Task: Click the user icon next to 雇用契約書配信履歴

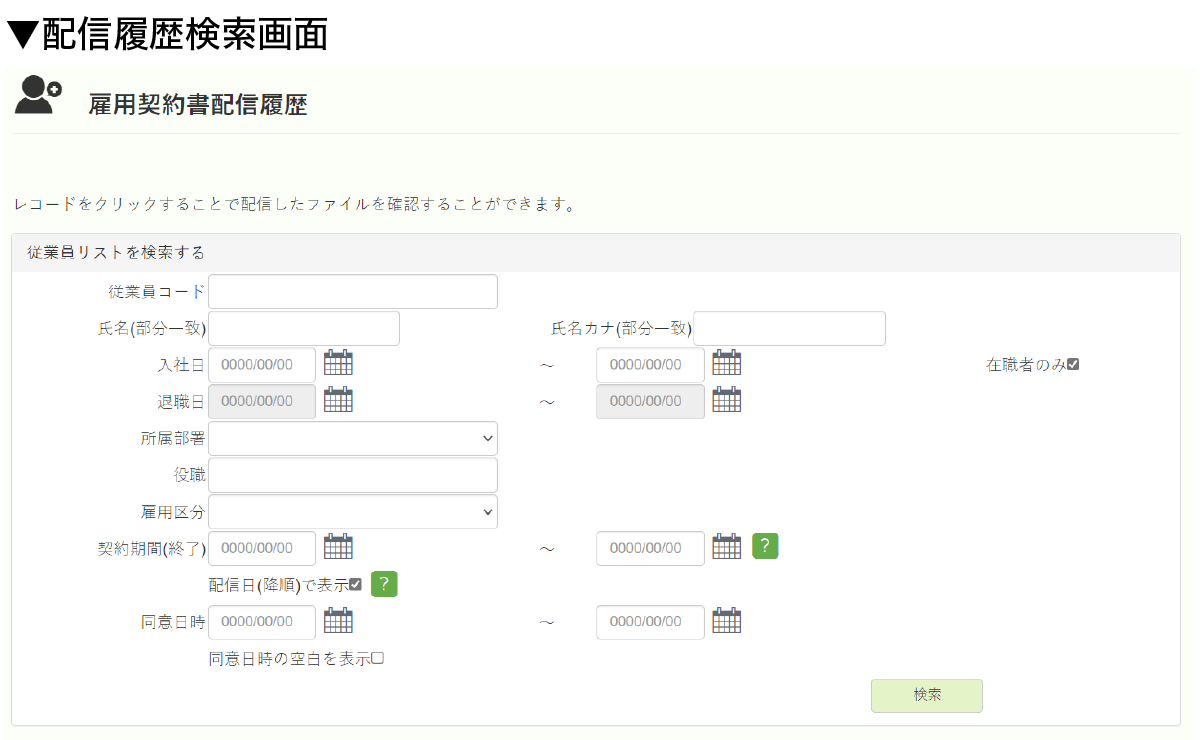Action: click(38, 95)
